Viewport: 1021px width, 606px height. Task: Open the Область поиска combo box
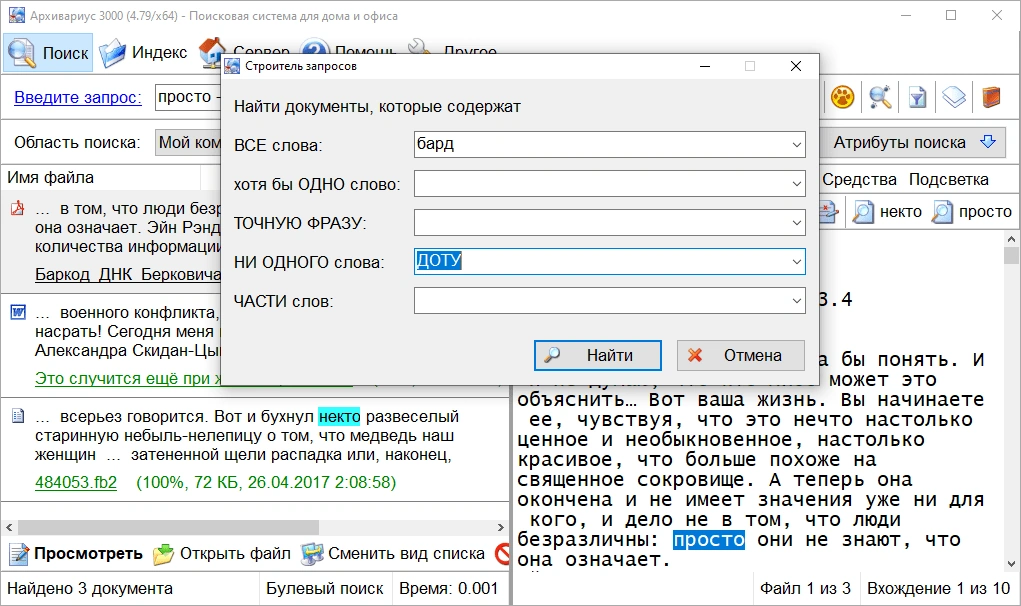tap(189, 142)
